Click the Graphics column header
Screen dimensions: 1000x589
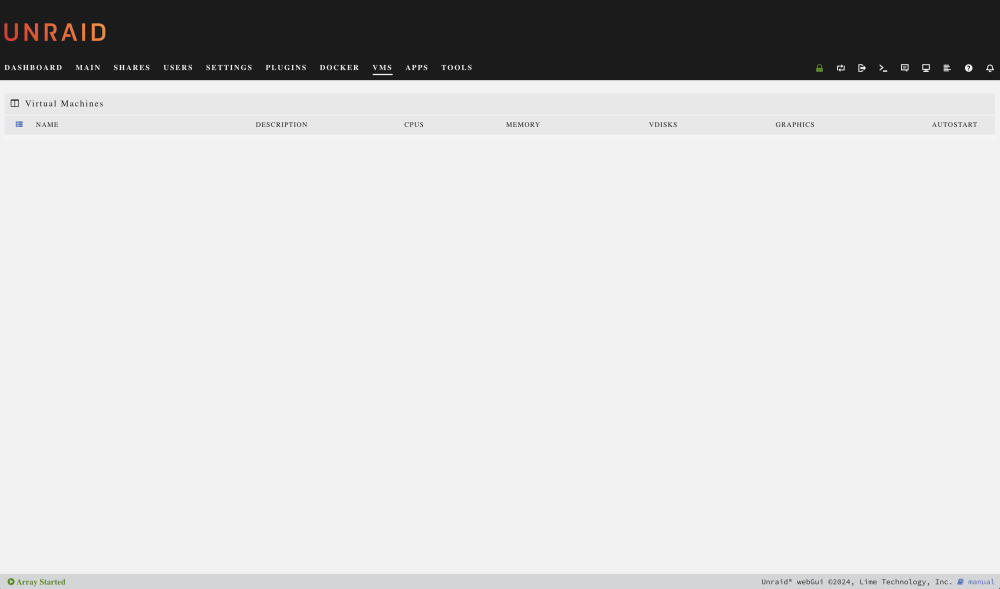[x=795, y=125]
